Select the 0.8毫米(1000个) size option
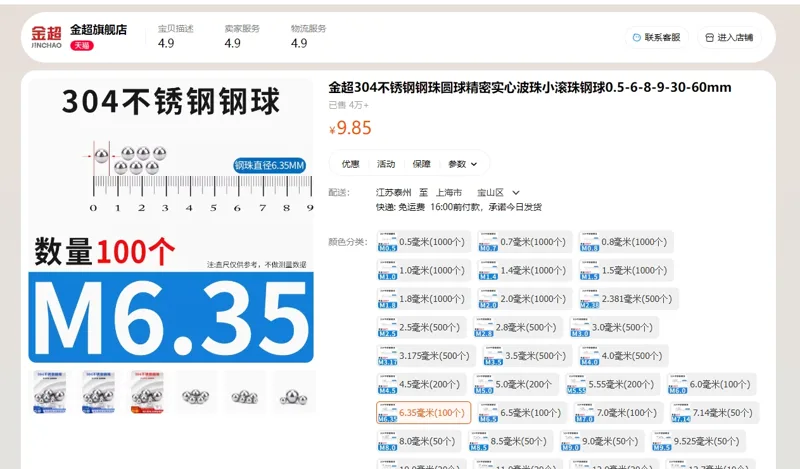The height and width of the screenshot is (469, 800). click(x=626, y=242)
